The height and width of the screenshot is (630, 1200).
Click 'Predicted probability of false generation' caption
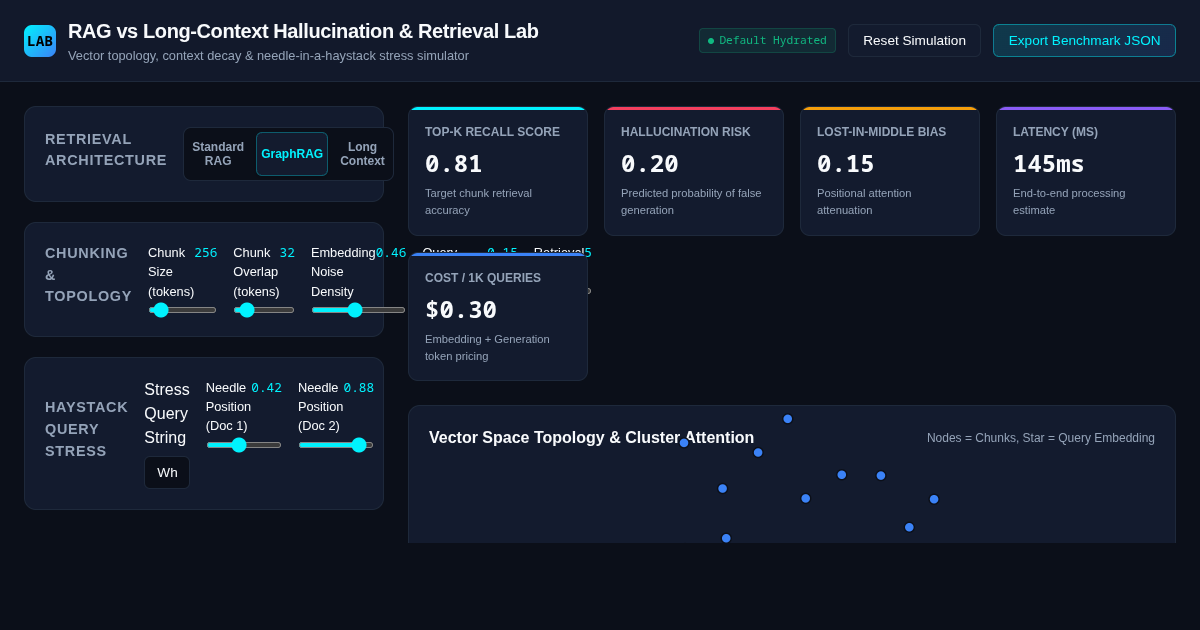(691, 201)
